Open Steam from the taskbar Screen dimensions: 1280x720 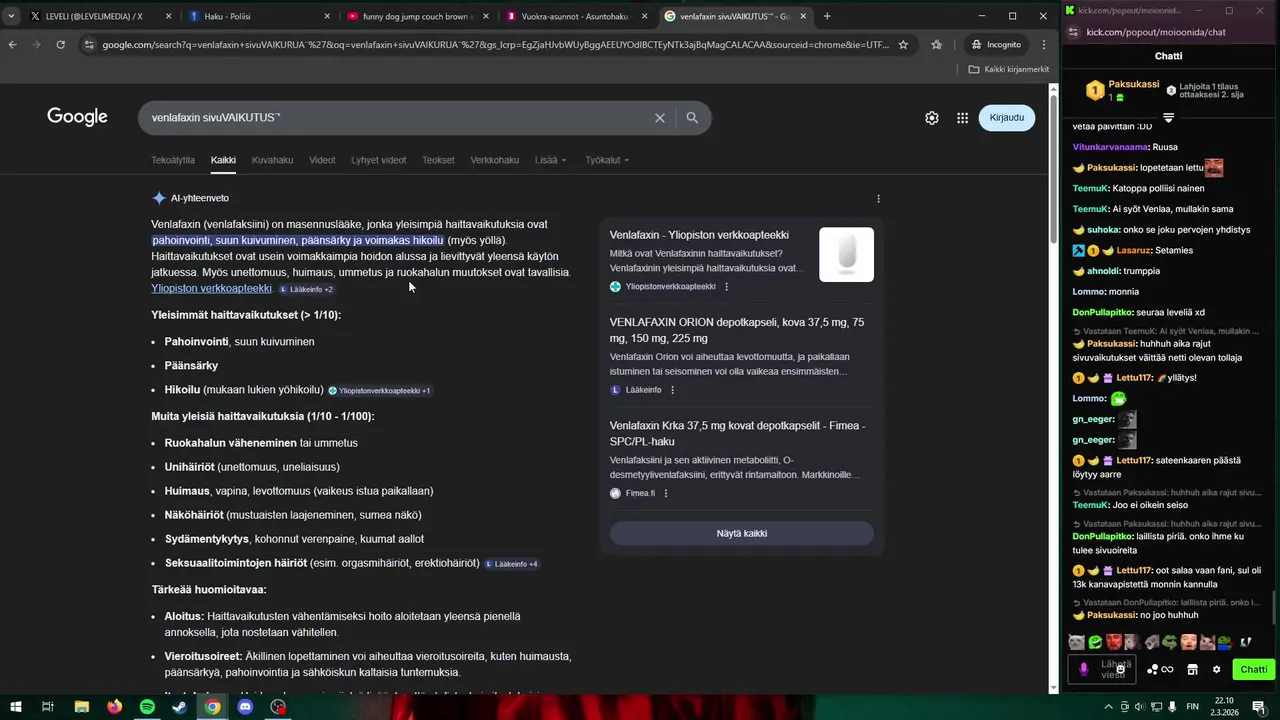(179, 707)
